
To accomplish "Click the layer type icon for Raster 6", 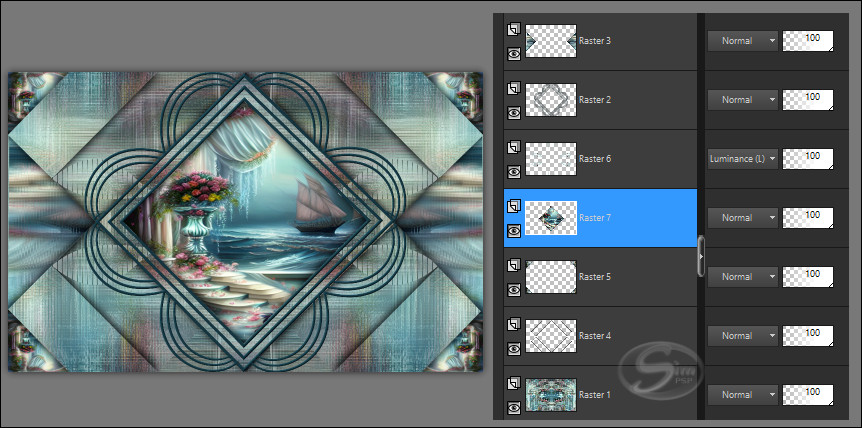I will (514, 147).
